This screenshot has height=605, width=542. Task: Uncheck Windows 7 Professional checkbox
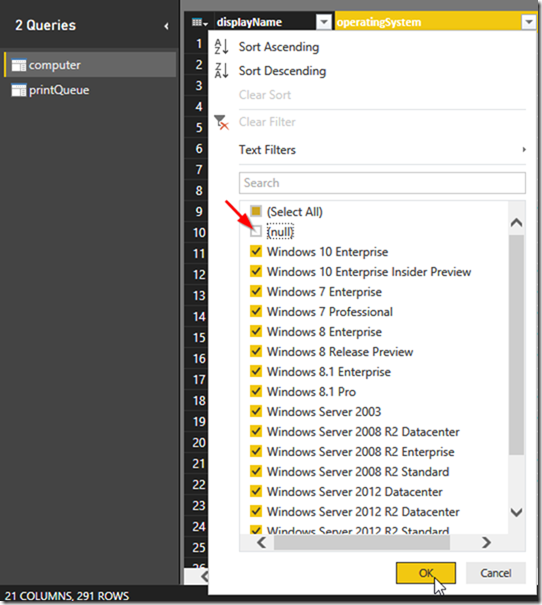pyautogui.click(x=256, y=311)
